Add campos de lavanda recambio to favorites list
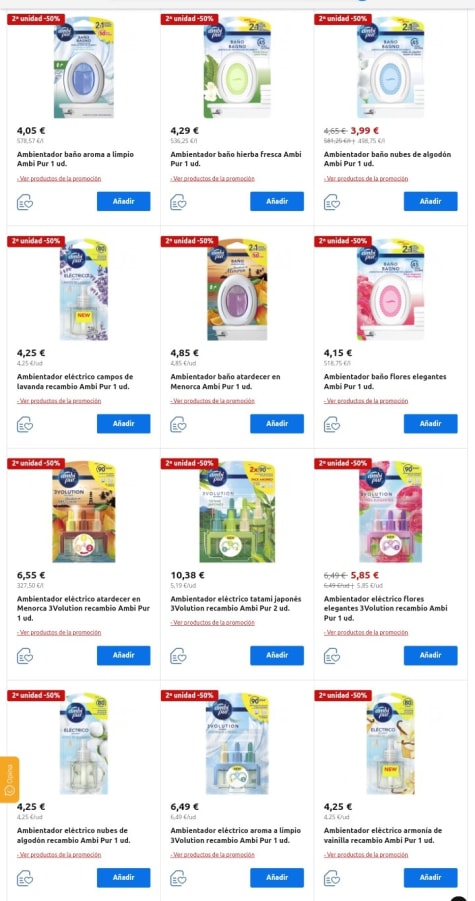 click(25, 424)
